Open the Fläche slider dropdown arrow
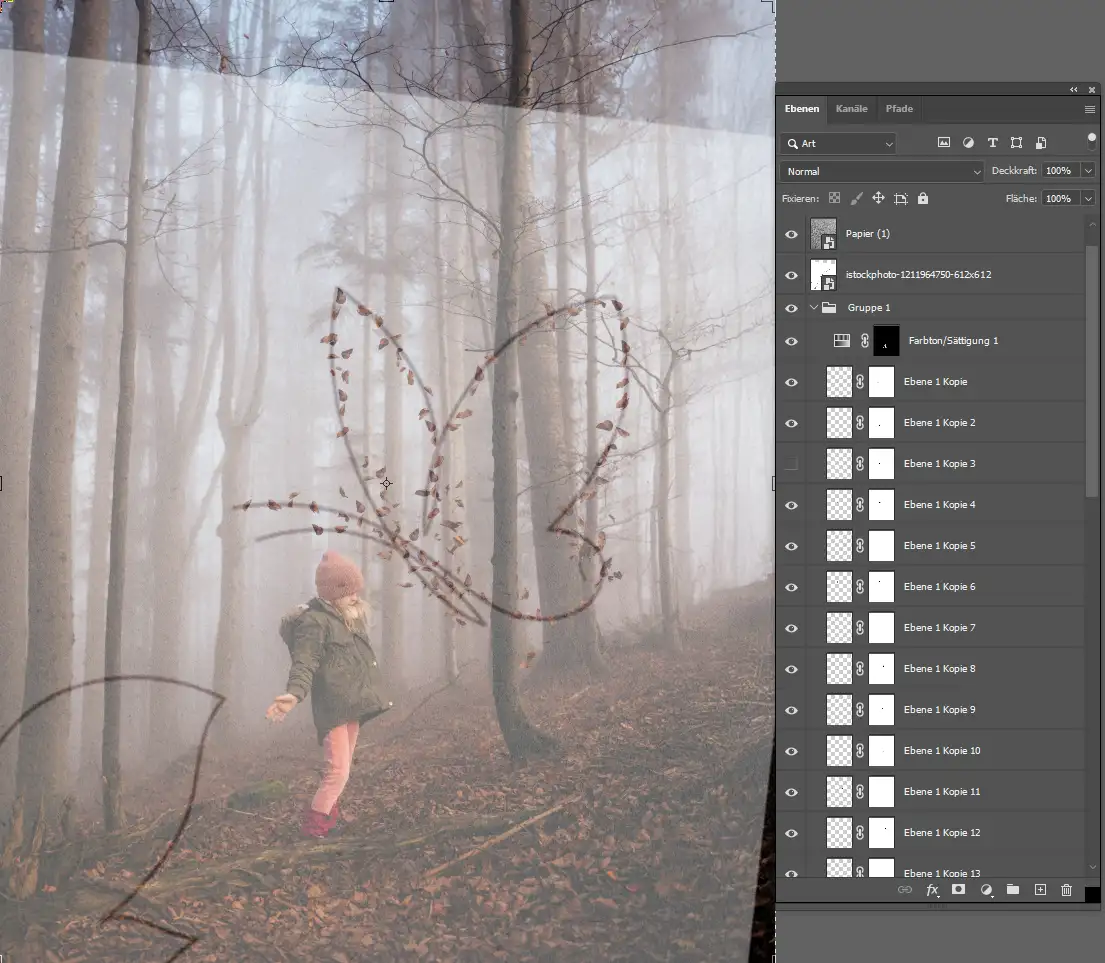This screenshot has height=963, width=1105. click(1089, 199)
